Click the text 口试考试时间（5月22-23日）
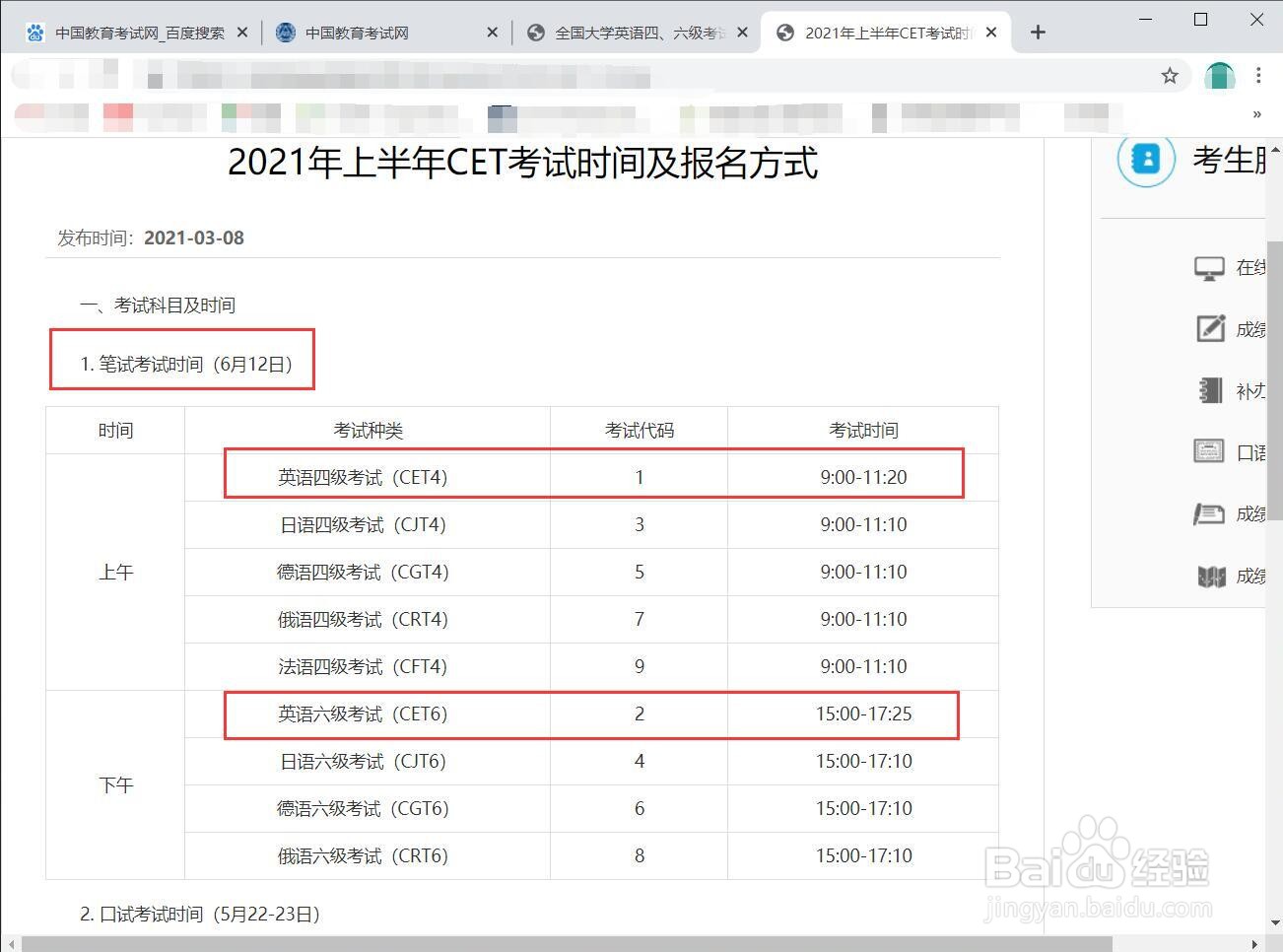This screenshot has height=952, width=1283. point(210,915)
